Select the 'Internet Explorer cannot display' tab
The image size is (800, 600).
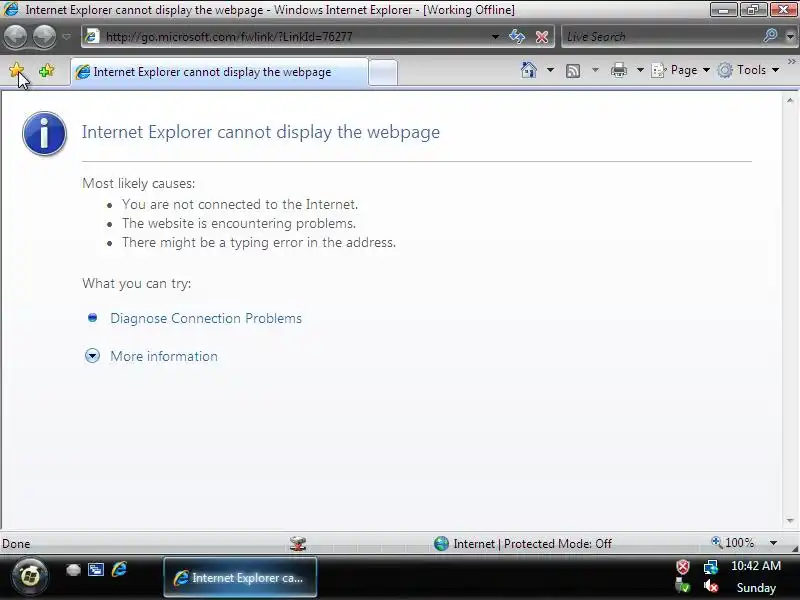pyautogui.click(x=219, y=72)
